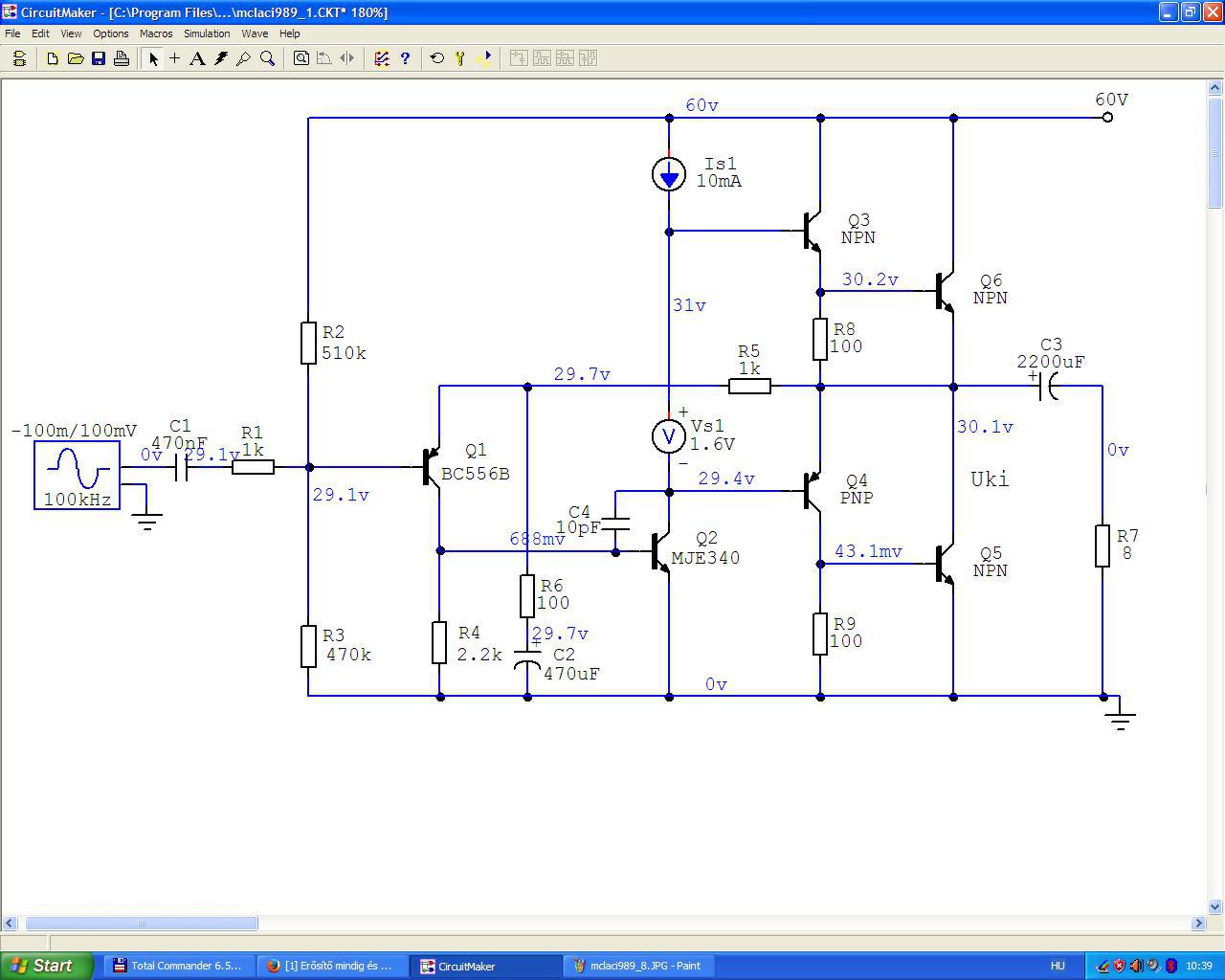This screenshot has height=980, width=1225.
Task: Select the Text tool
Action: pyautogui.click(x=197, y=58)
